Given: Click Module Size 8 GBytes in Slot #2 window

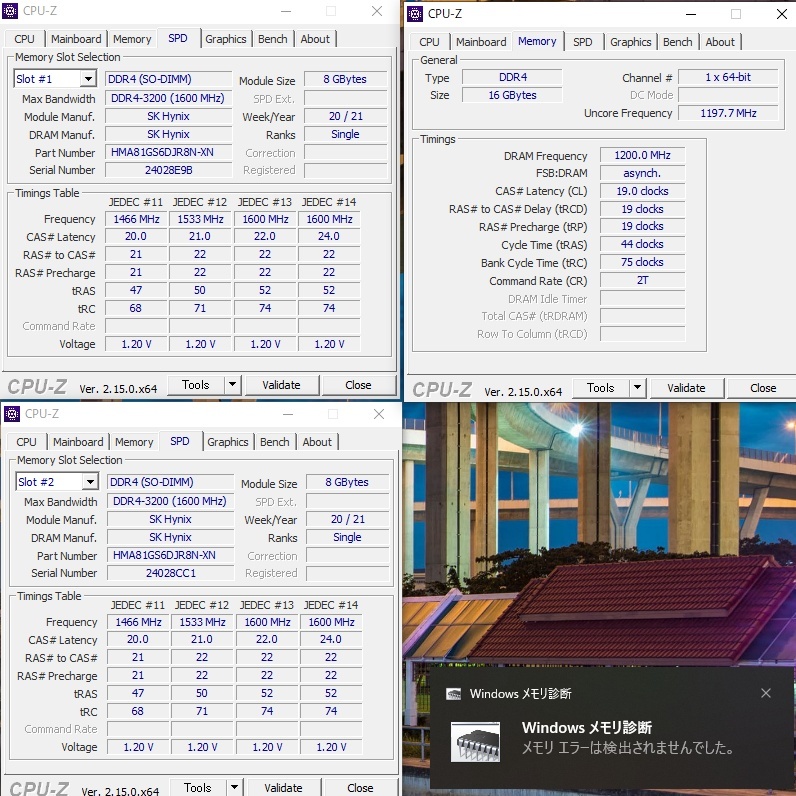Looking at the screenshot, I should tap(347, 482).
